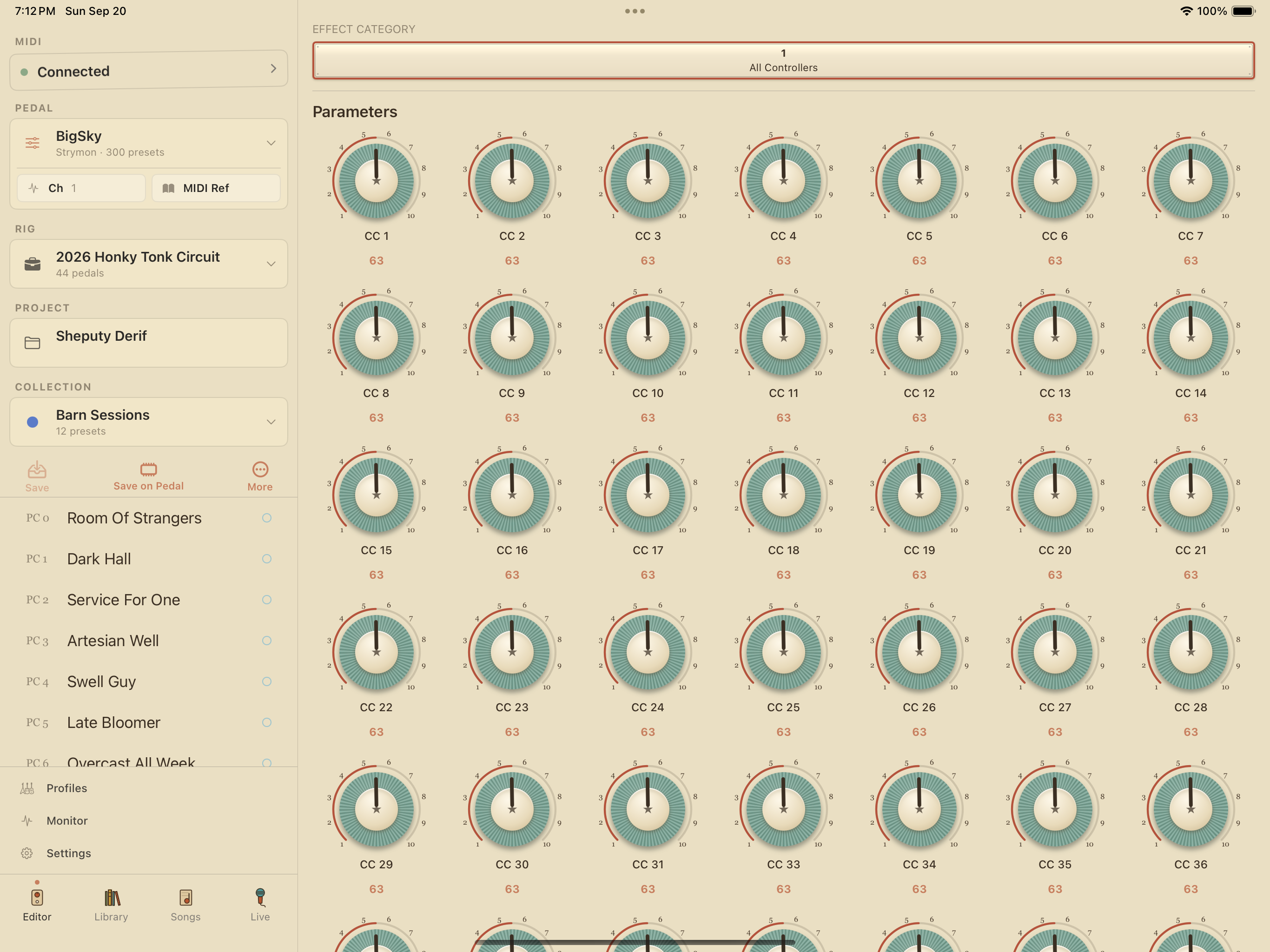The image size is (1270, 952).
Task: Click the CC 5 value 63
Action: 919,261
